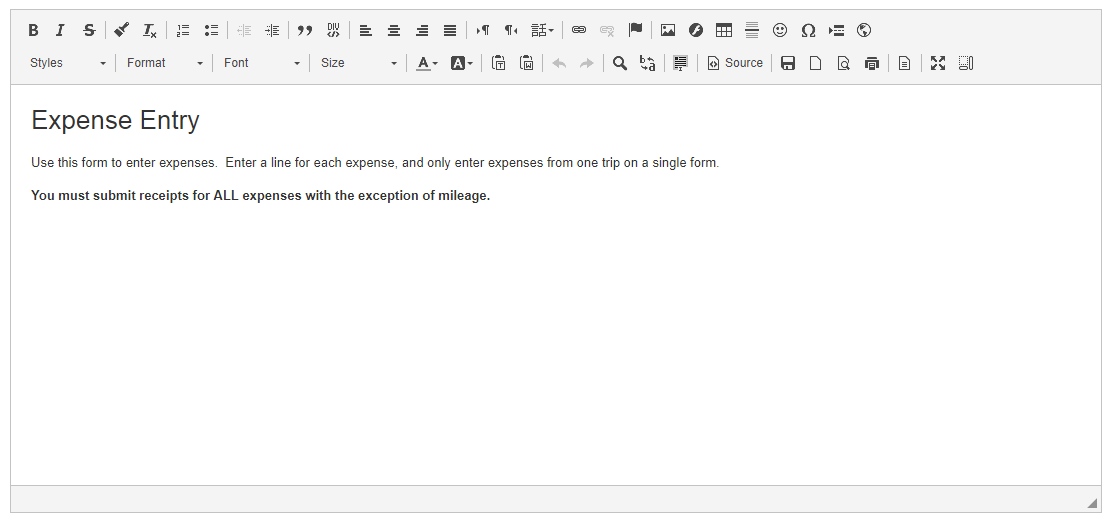Click the Insert Image icon
This screenshot has height=523, width=1110.
(668, 30)
